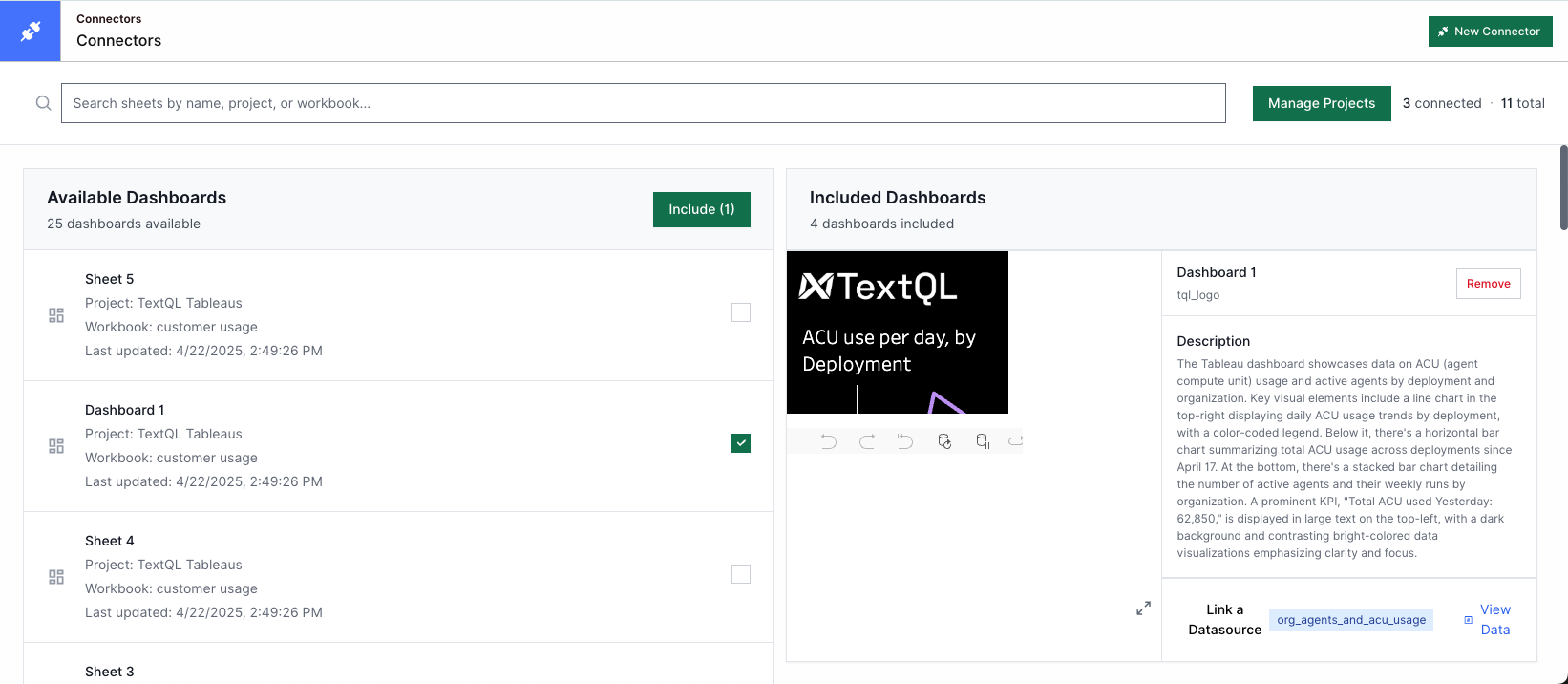Click the "11 total" count
Screen dimensions: 1568x684
1523,103
